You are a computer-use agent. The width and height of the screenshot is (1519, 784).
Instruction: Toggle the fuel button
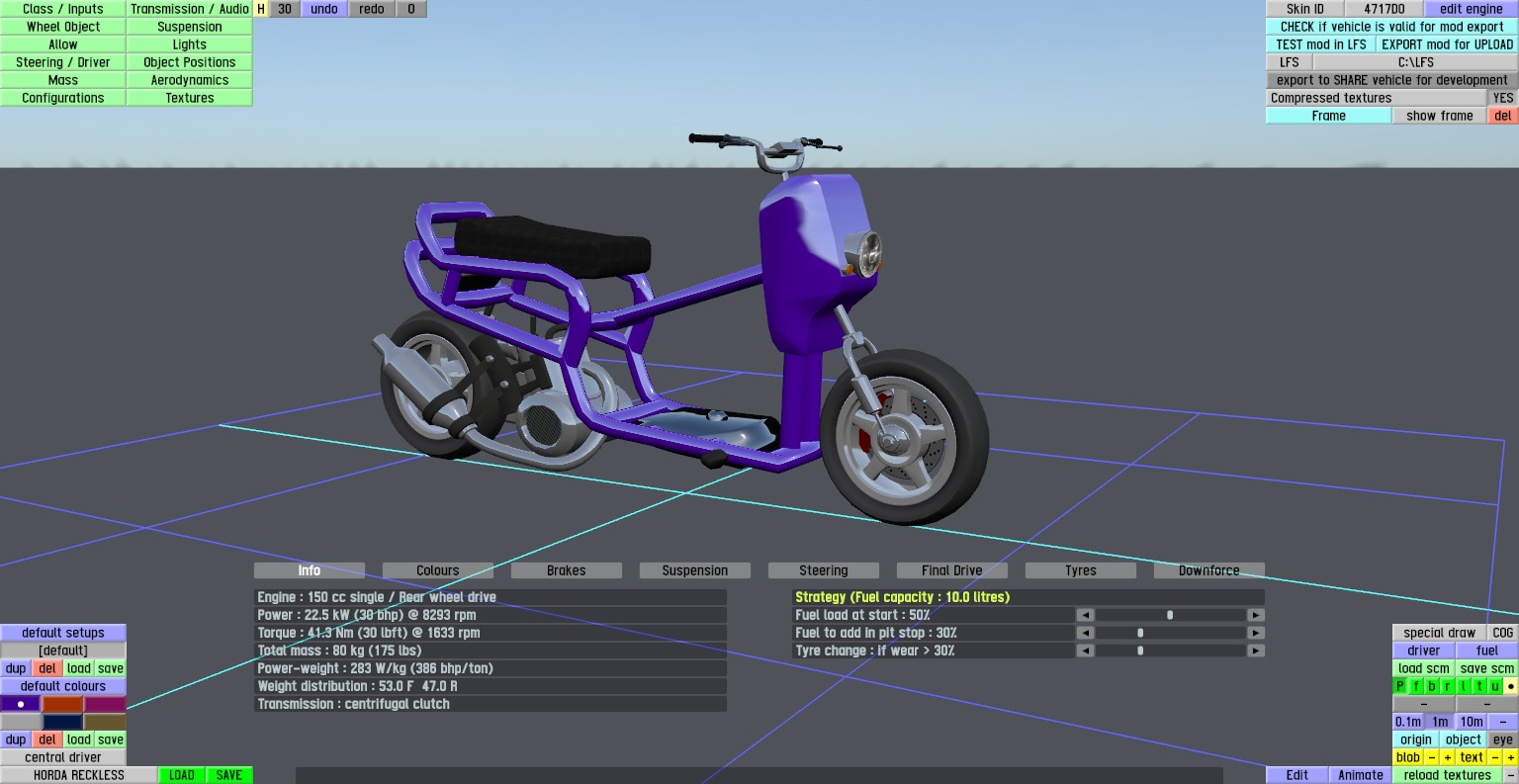coord(1487,651)
